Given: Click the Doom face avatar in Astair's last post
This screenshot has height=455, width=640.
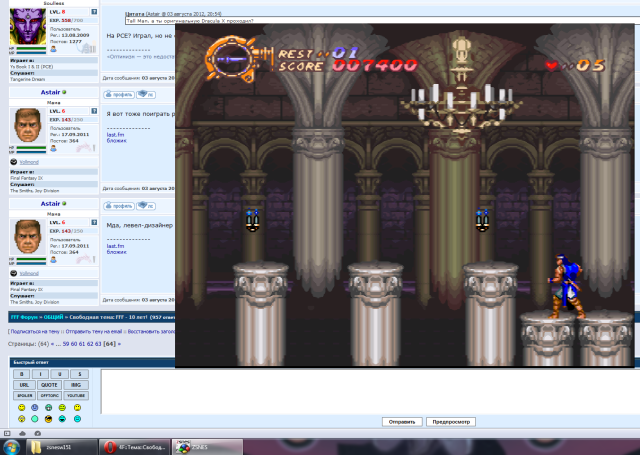Looking at the screenshot, I should 28,237.
